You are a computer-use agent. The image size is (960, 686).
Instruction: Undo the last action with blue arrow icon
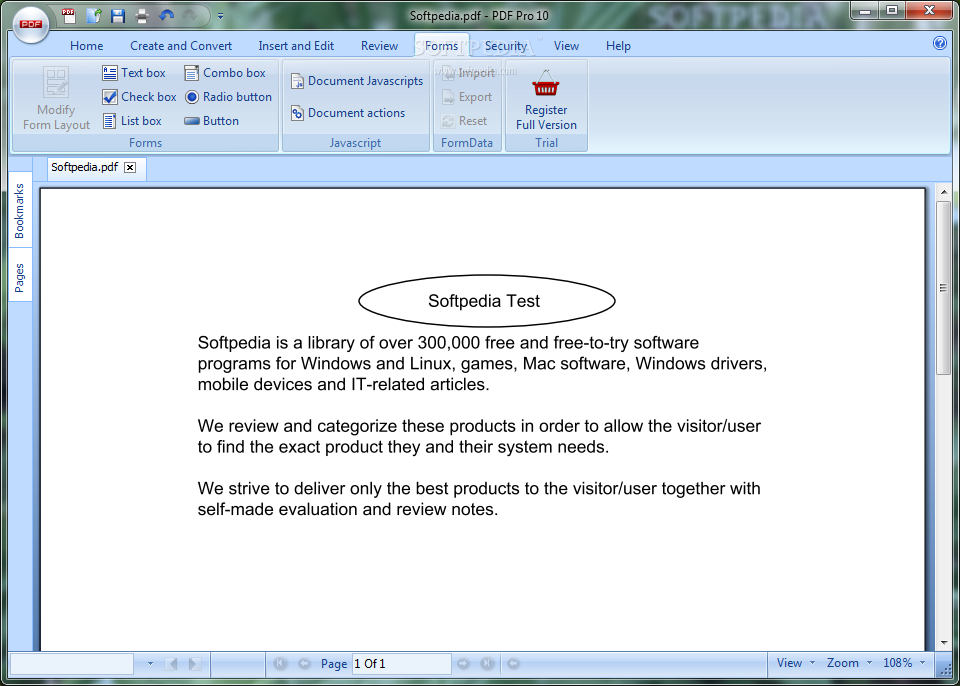click(x=166, y=15)
